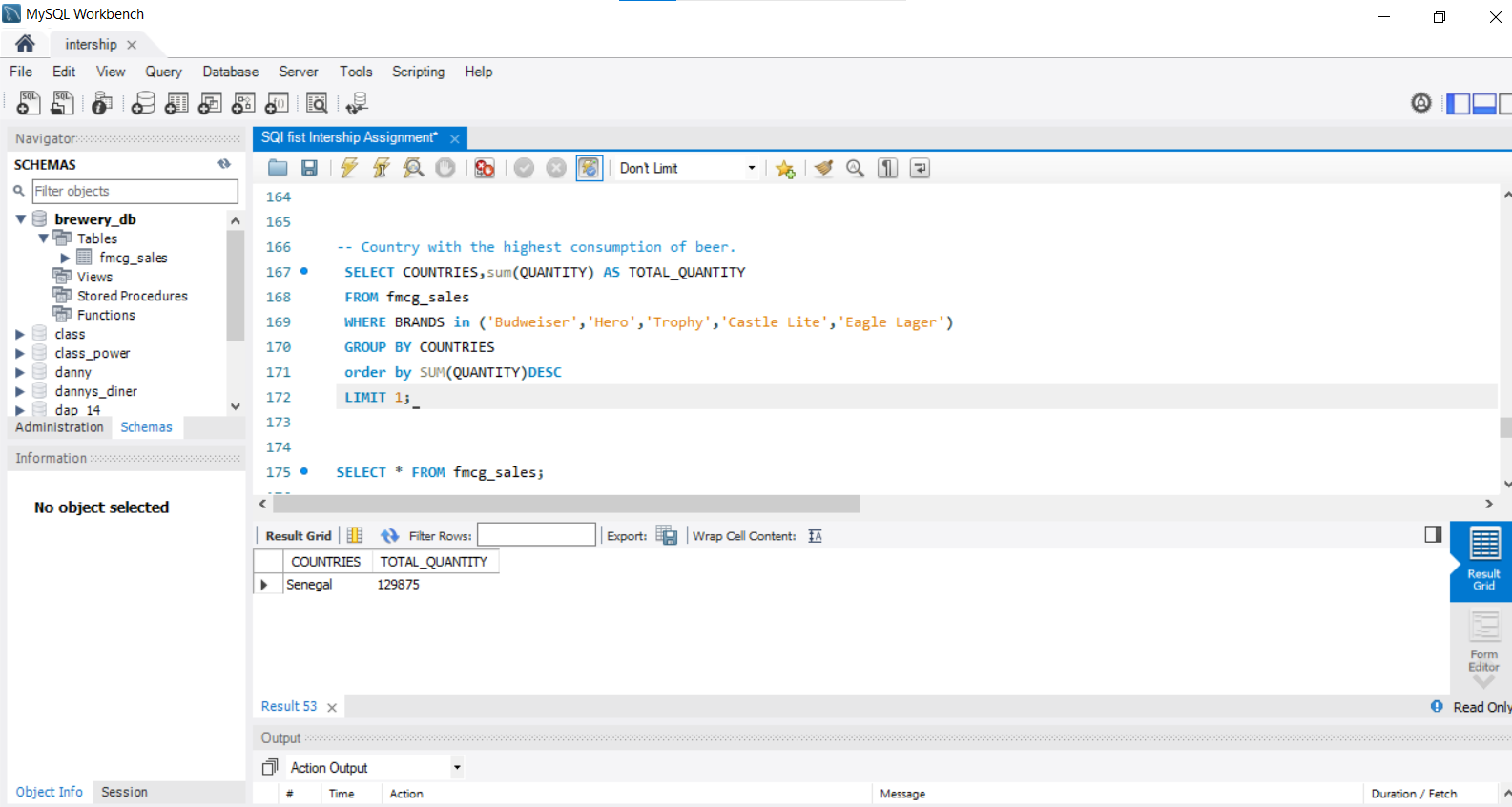The image size is (1512, 807).
Task: Collapse the Tables node
Action: (43, 238)
